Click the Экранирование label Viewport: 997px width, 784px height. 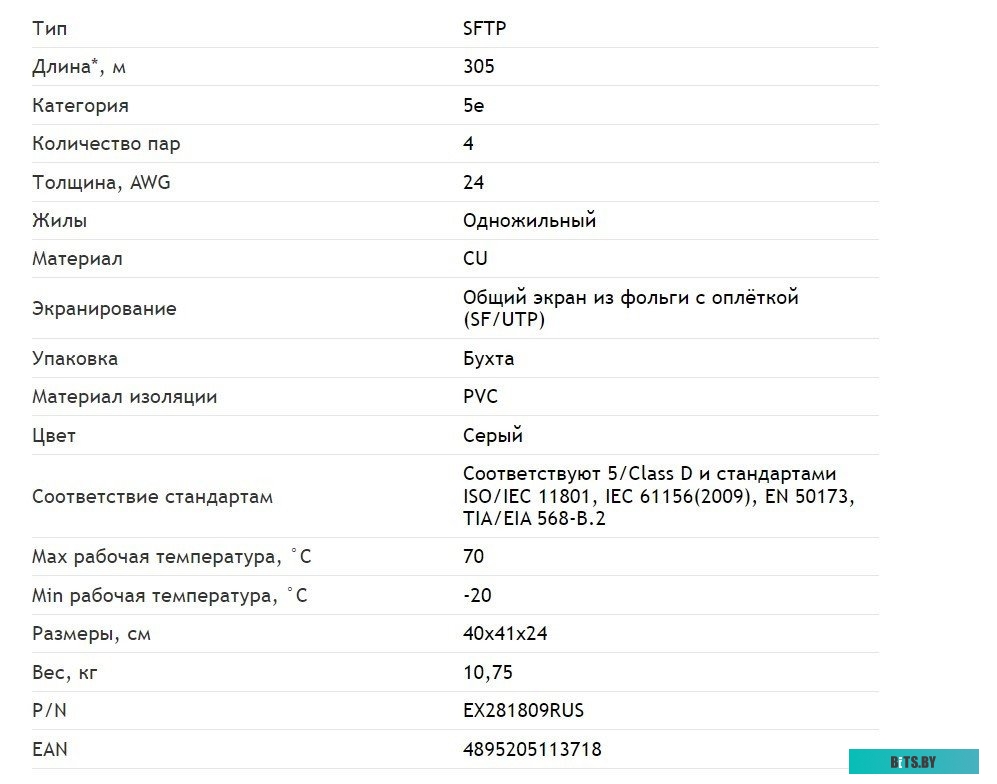point(104,308)
